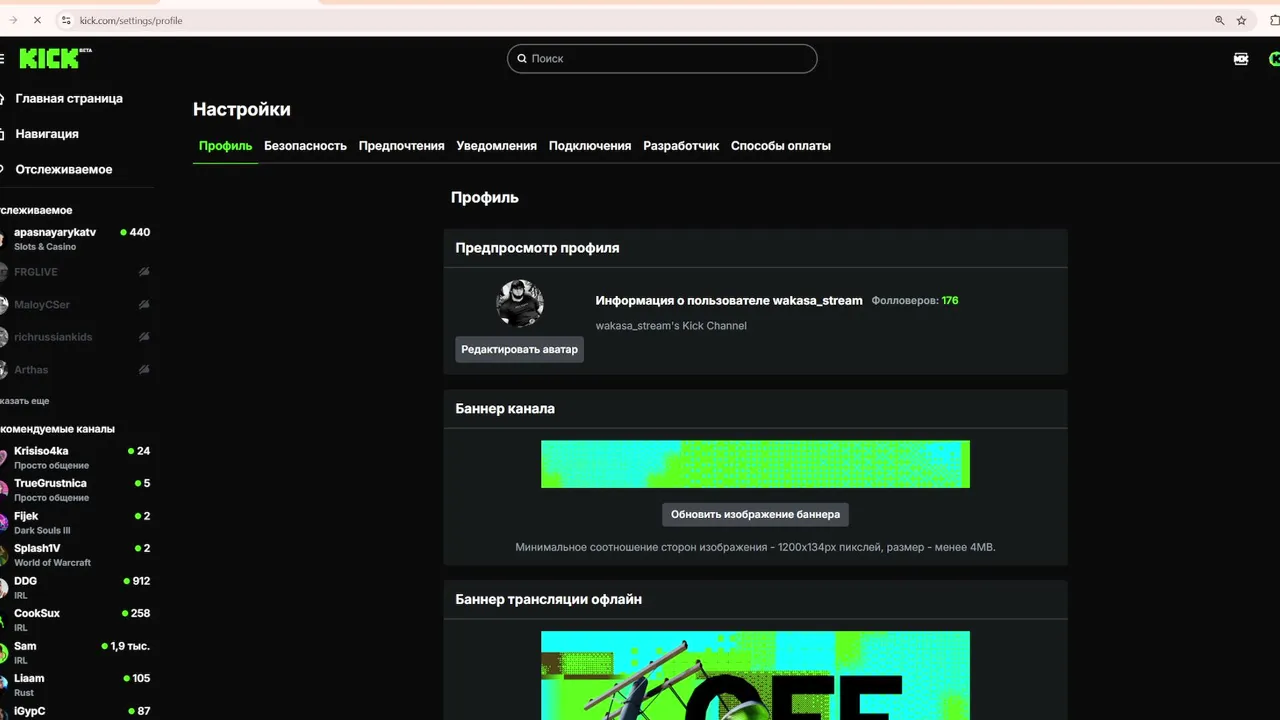Click the Обновить изображение баннера button
The height and width of the screenshot is (720, 1280).
(x=755, y=514)
